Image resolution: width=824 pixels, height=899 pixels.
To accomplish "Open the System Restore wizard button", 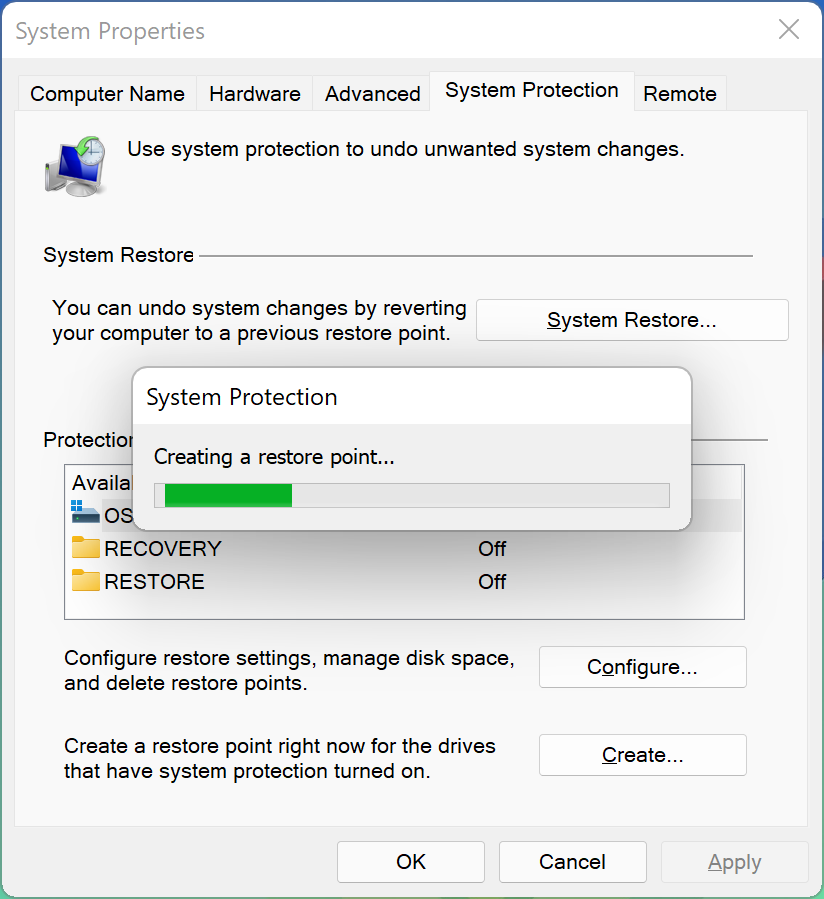I will click(632, 320).
